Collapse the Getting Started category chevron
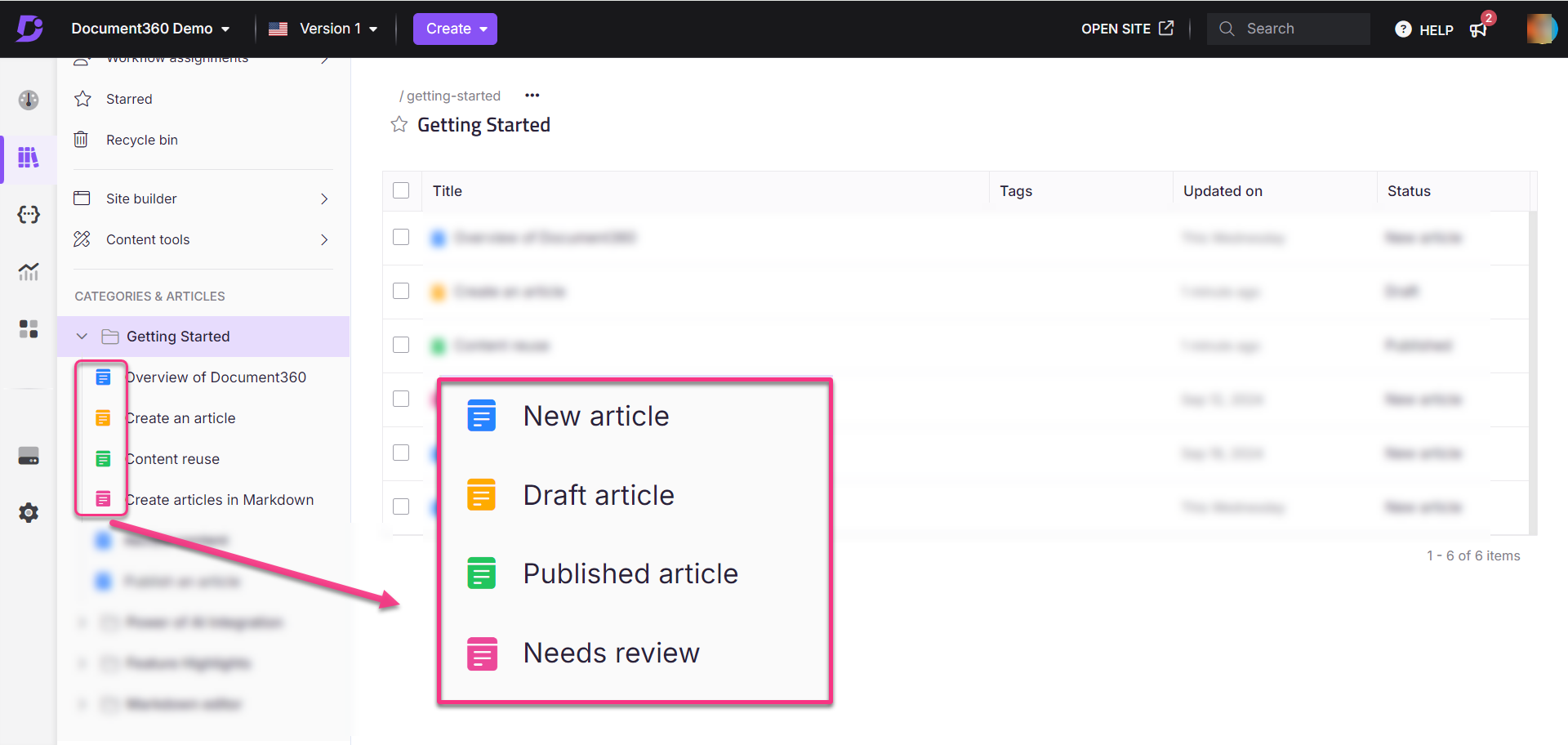Screen dimensions: 1568x745 pyautogui.click(x=82, y=337)
